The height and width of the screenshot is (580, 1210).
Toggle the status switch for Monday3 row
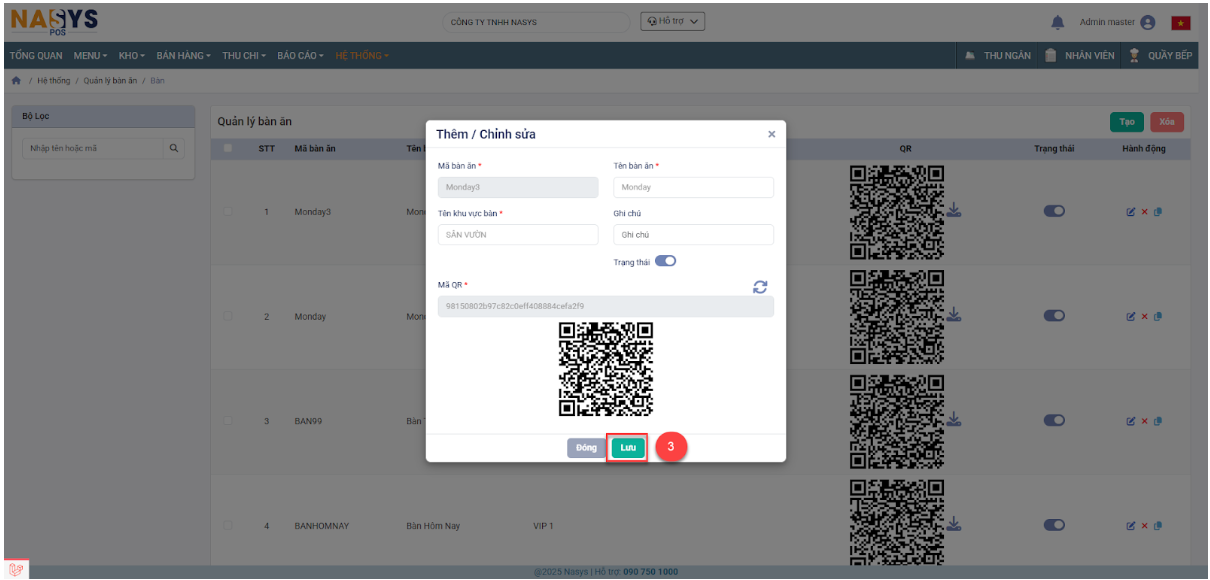[x=1054, y=211]
